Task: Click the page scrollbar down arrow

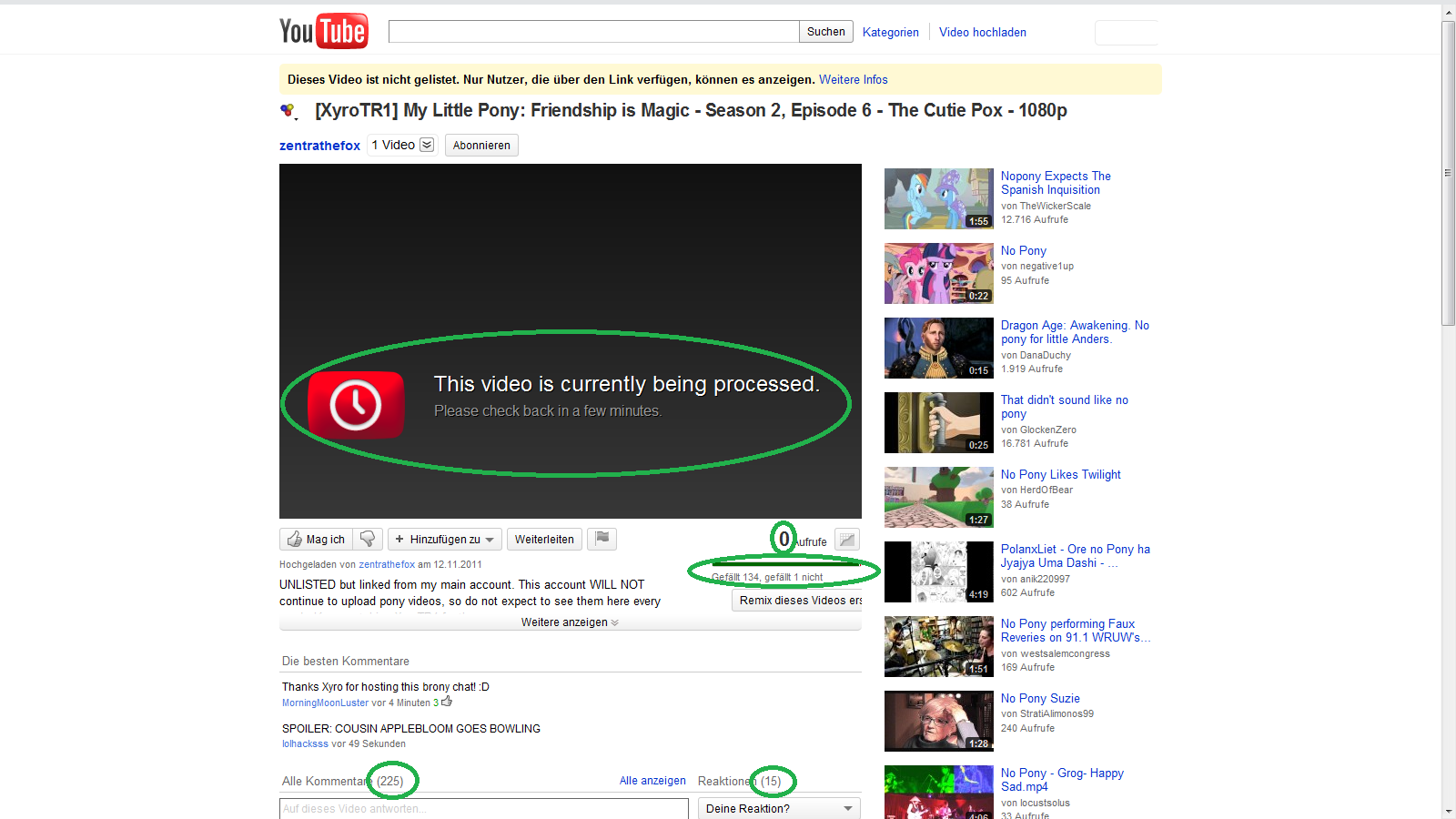Action: pos(1448,811)
